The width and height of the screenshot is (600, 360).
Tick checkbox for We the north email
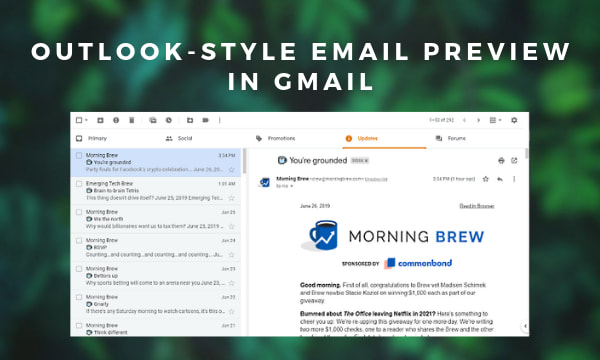click(x=79, y=212)
